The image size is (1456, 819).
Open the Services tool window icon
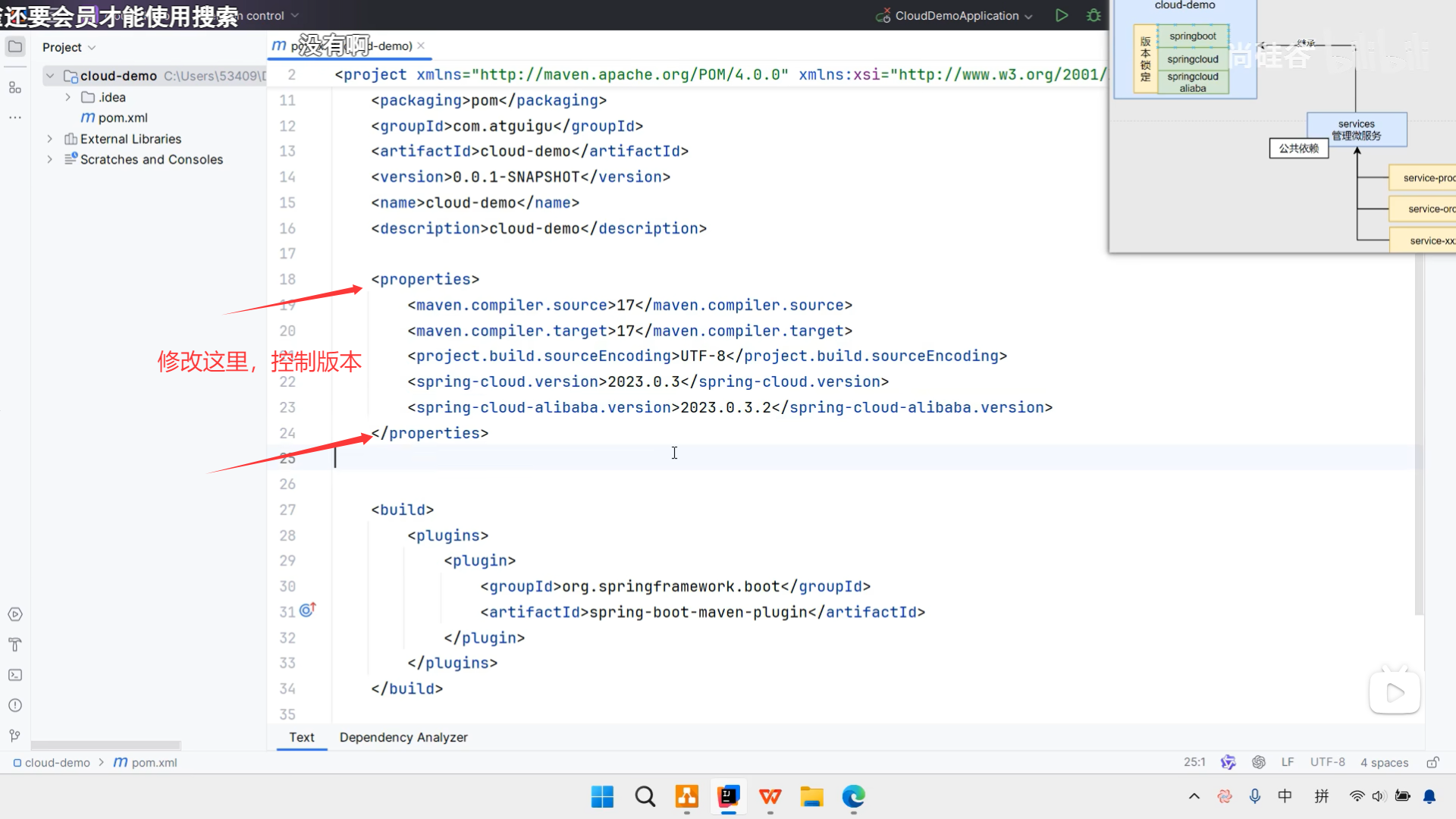(15, 614)
